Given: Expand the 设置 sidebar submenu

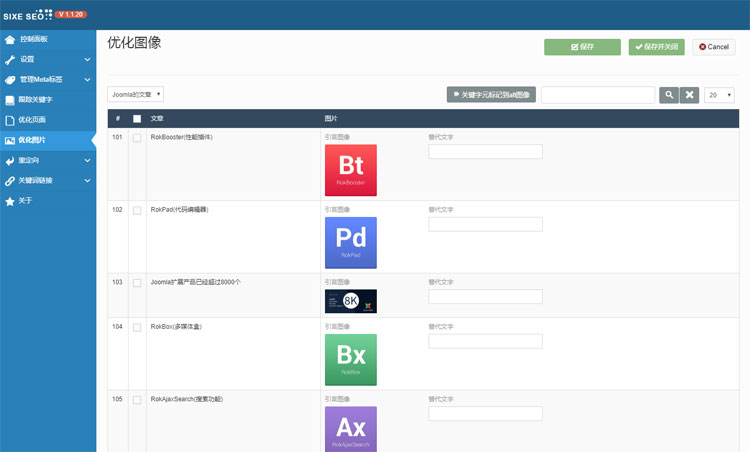Looking at the screenshot, I should tap(48, 59).
